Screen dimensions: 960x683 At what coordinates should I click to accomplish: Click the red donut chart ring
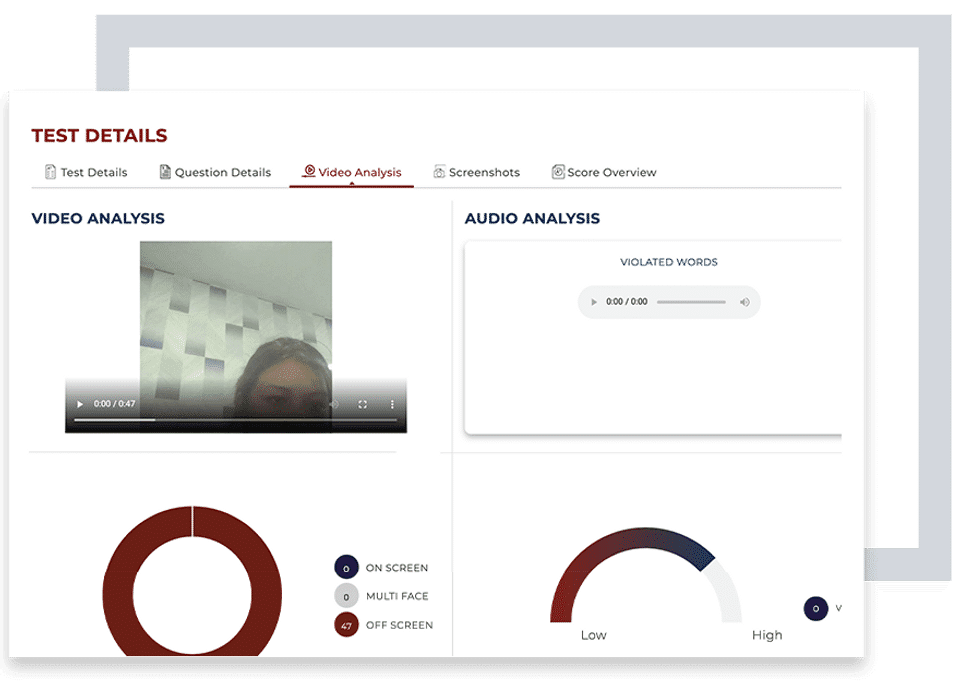click(118, 594)
